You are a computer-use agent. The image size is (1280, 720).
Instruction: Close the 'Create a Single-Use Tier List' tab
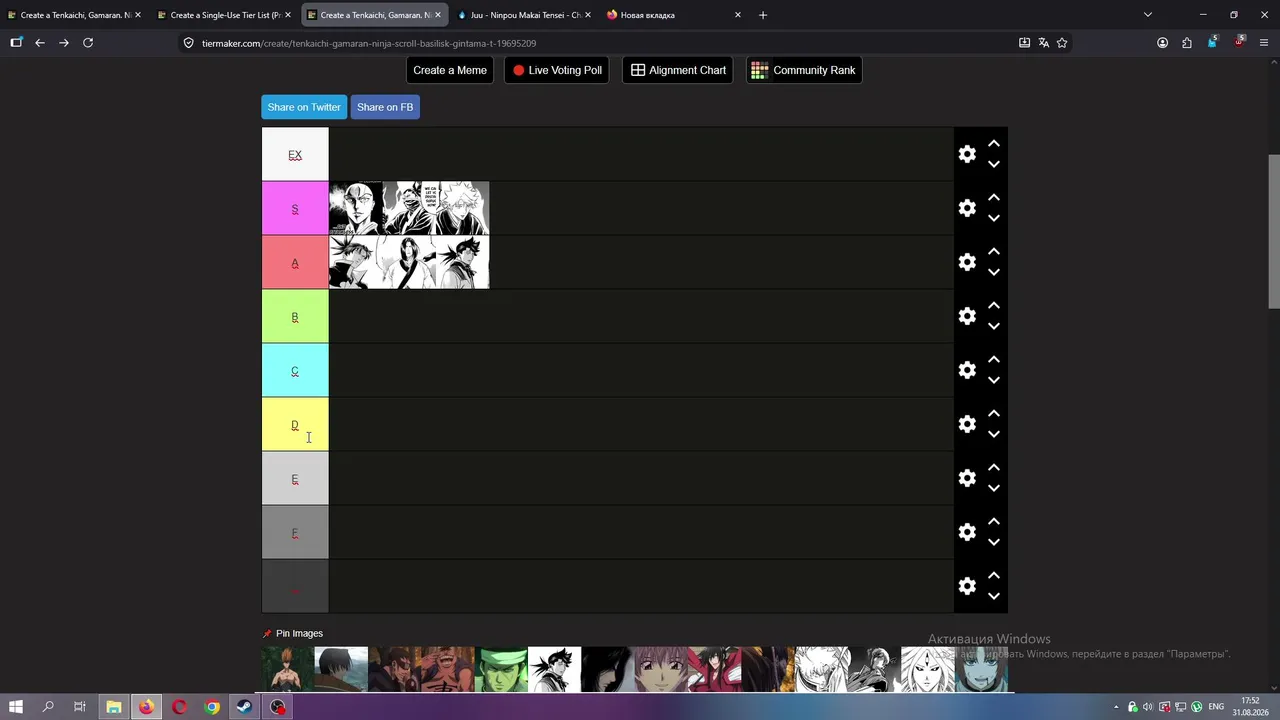(288, 15)
